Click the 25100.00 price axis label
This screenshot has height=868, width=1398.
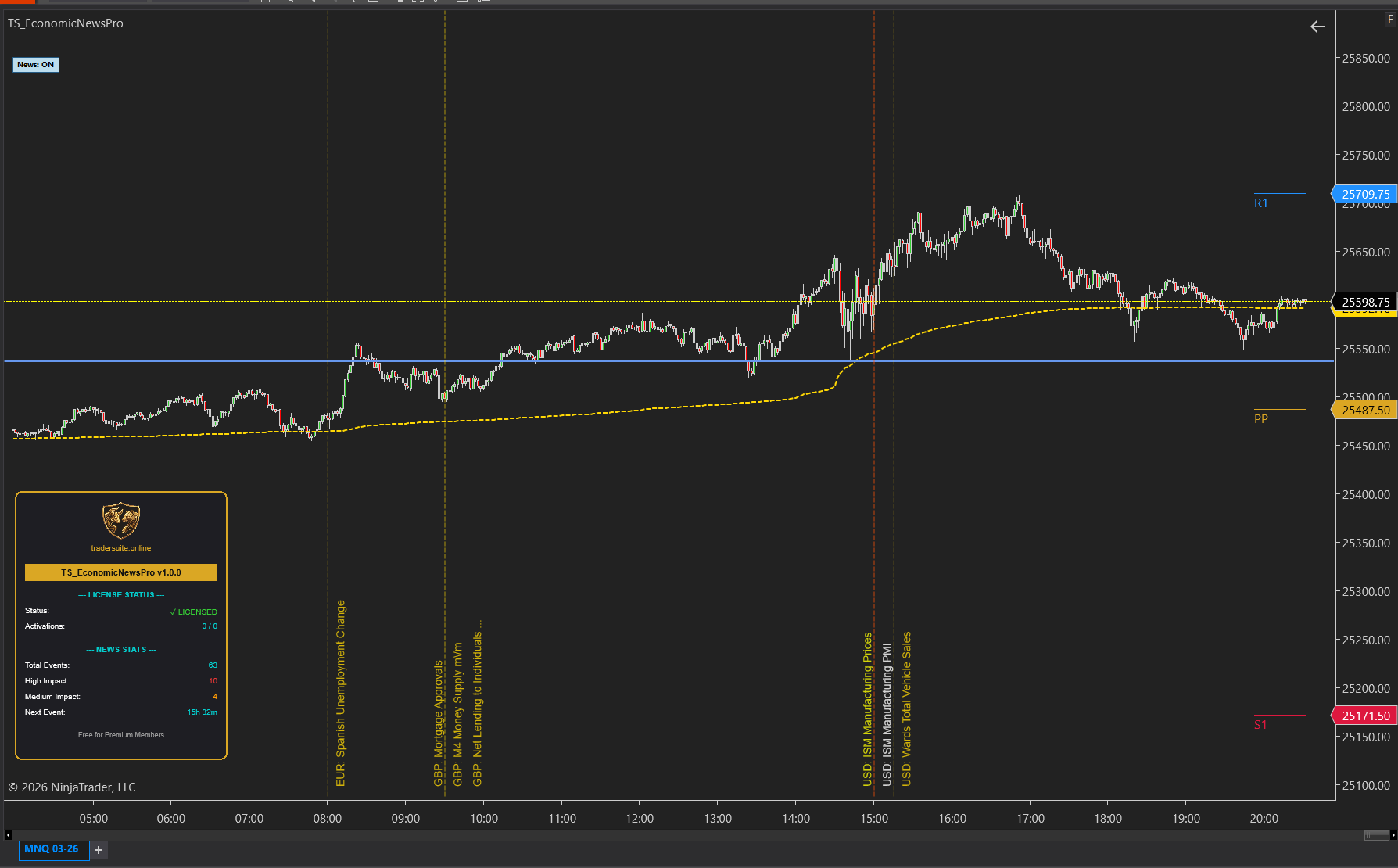1366,786
